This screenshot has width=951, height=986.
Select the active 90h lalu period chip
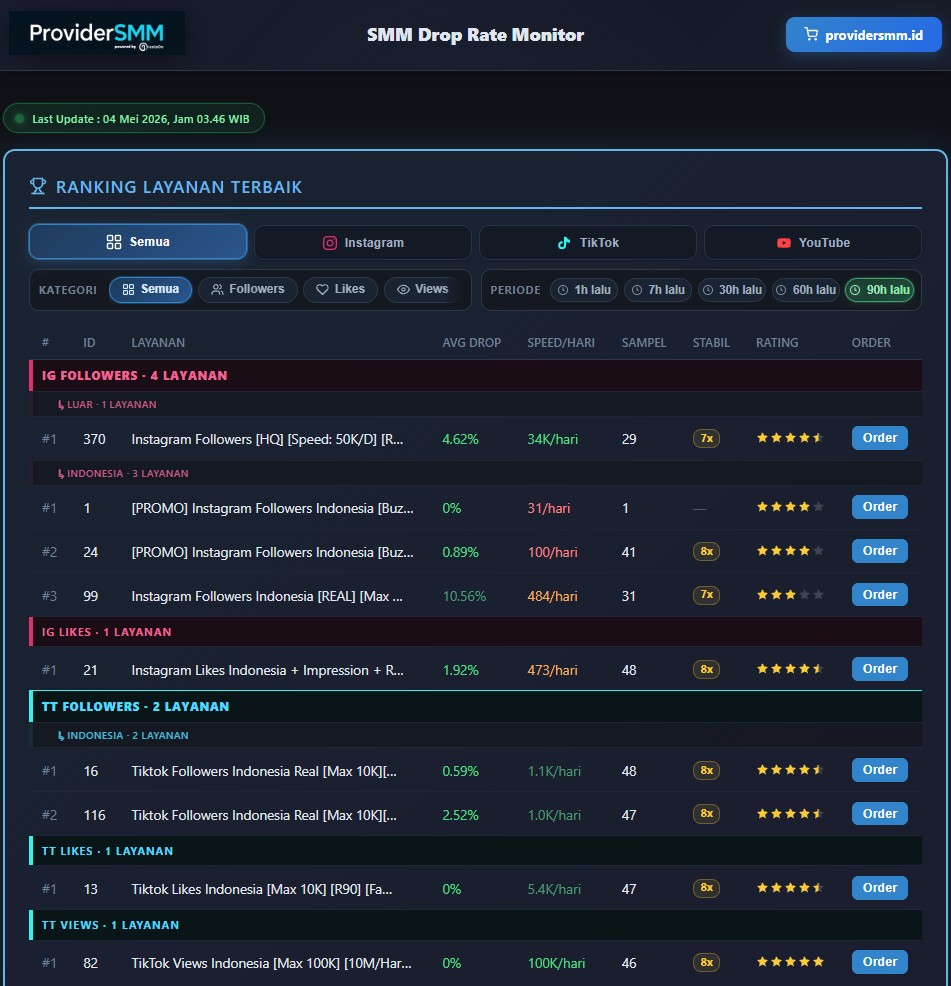point(879,290)
